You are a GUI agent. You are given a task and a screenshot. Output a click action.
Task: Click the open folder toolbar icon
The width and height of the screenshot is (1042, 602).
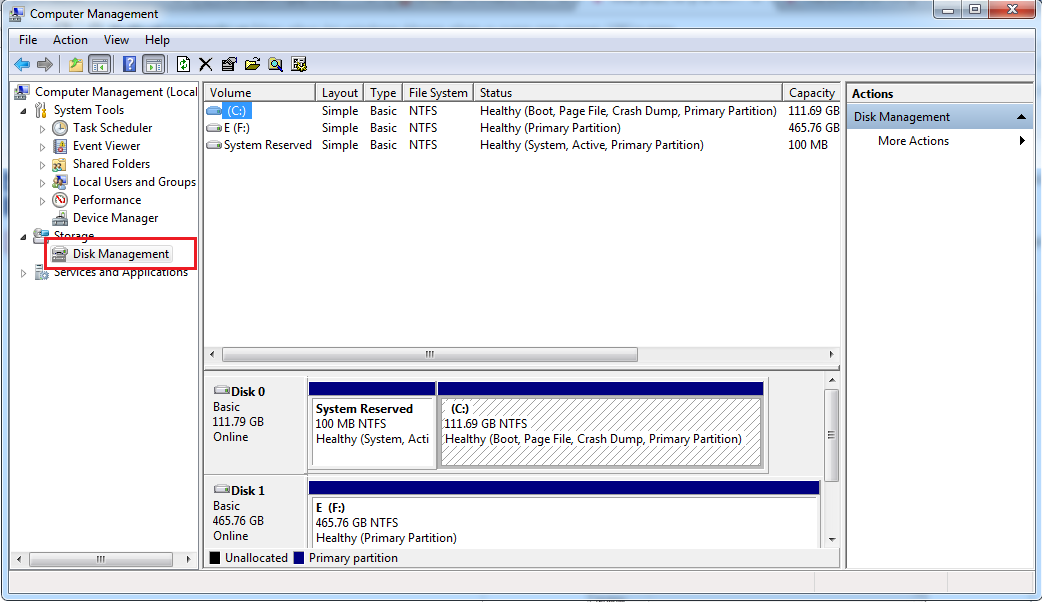tap(252, 65)
